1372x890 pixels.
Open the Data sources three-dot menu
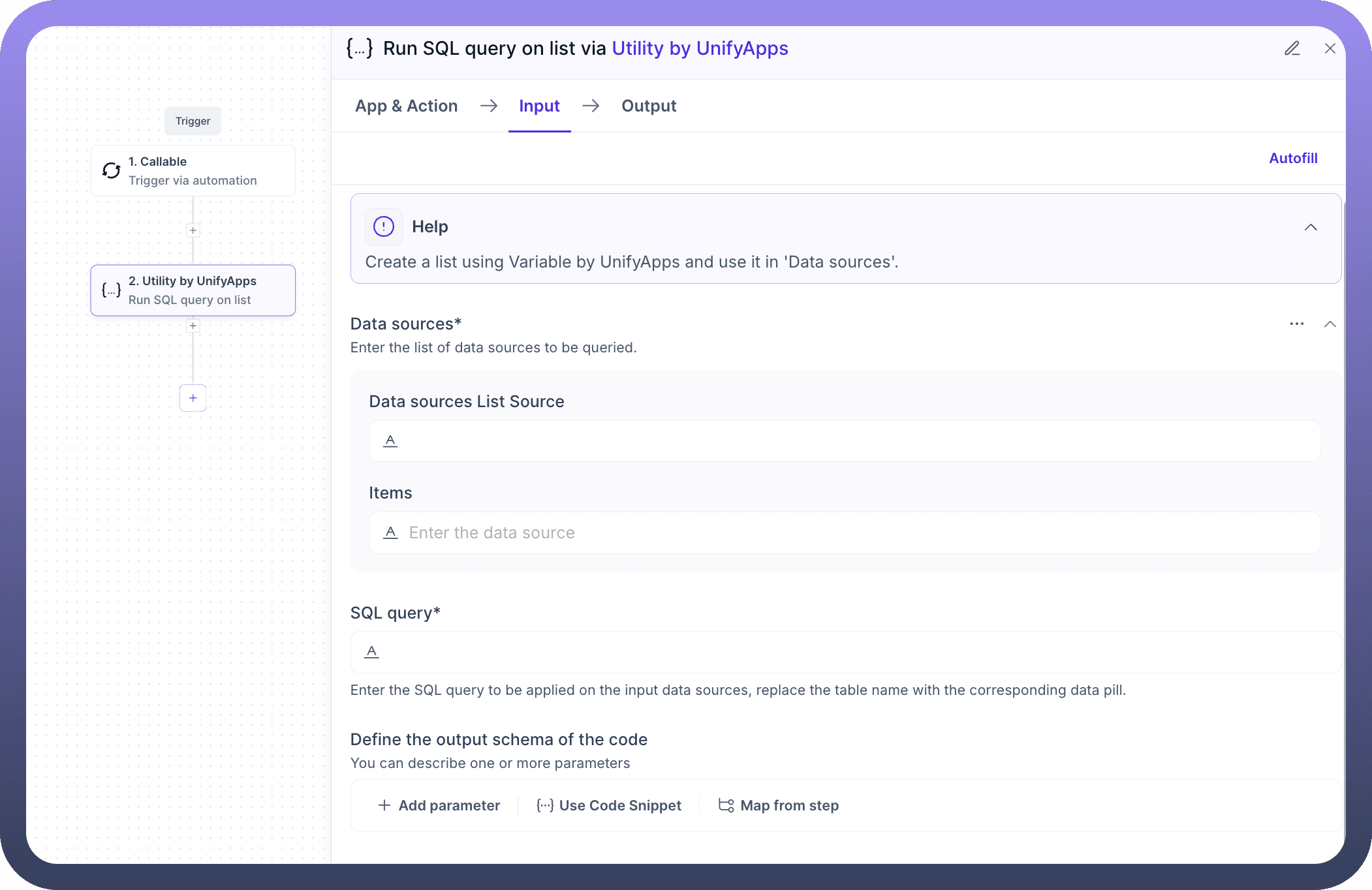[x=1296, y=324]
